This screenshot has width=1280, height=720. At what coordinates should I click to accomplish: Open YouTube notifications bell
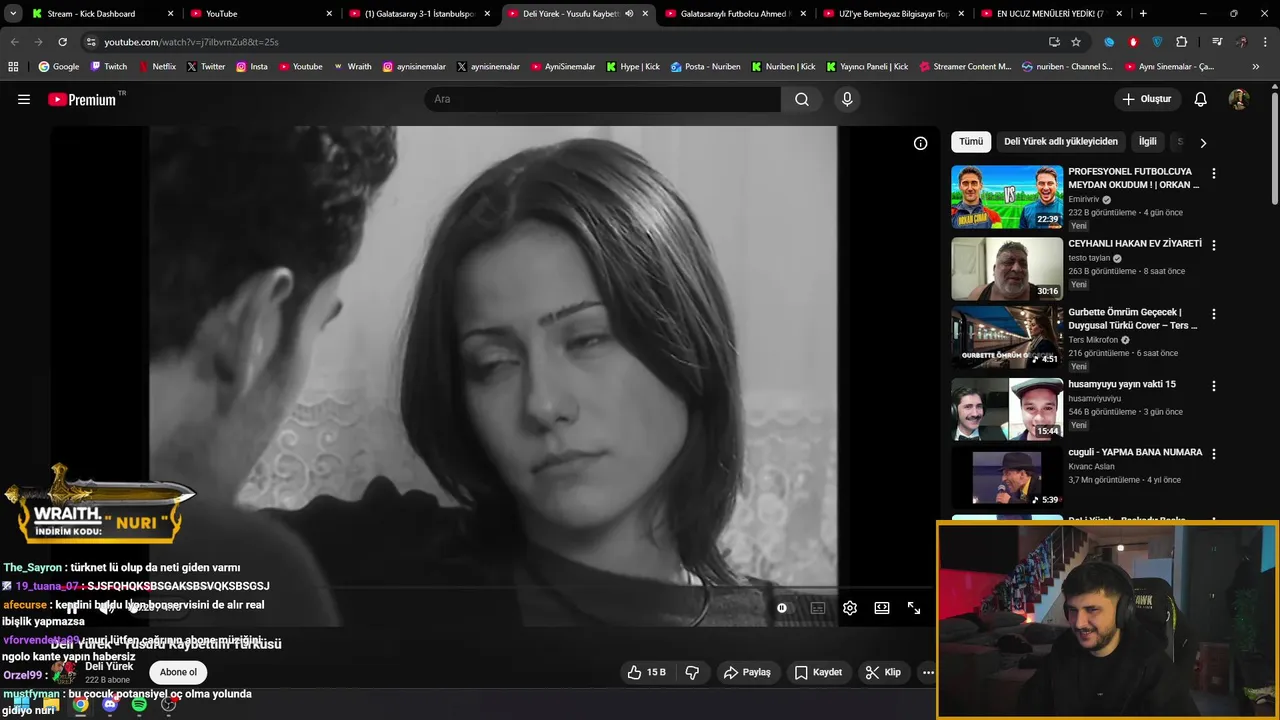[1201, 99]
